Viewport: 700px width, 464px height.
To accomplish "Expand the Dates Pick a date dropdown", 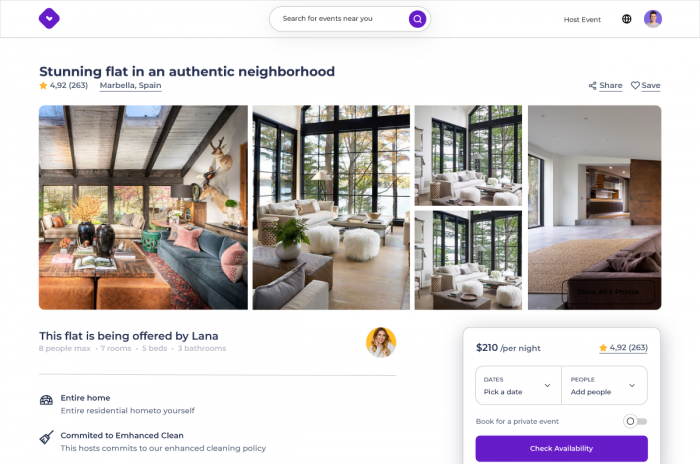I will point(518,385).
